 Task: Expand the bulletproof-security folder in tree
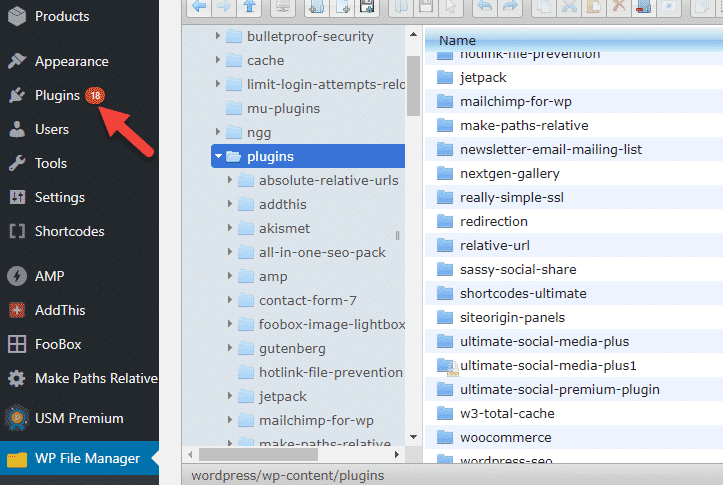point(218,35)
